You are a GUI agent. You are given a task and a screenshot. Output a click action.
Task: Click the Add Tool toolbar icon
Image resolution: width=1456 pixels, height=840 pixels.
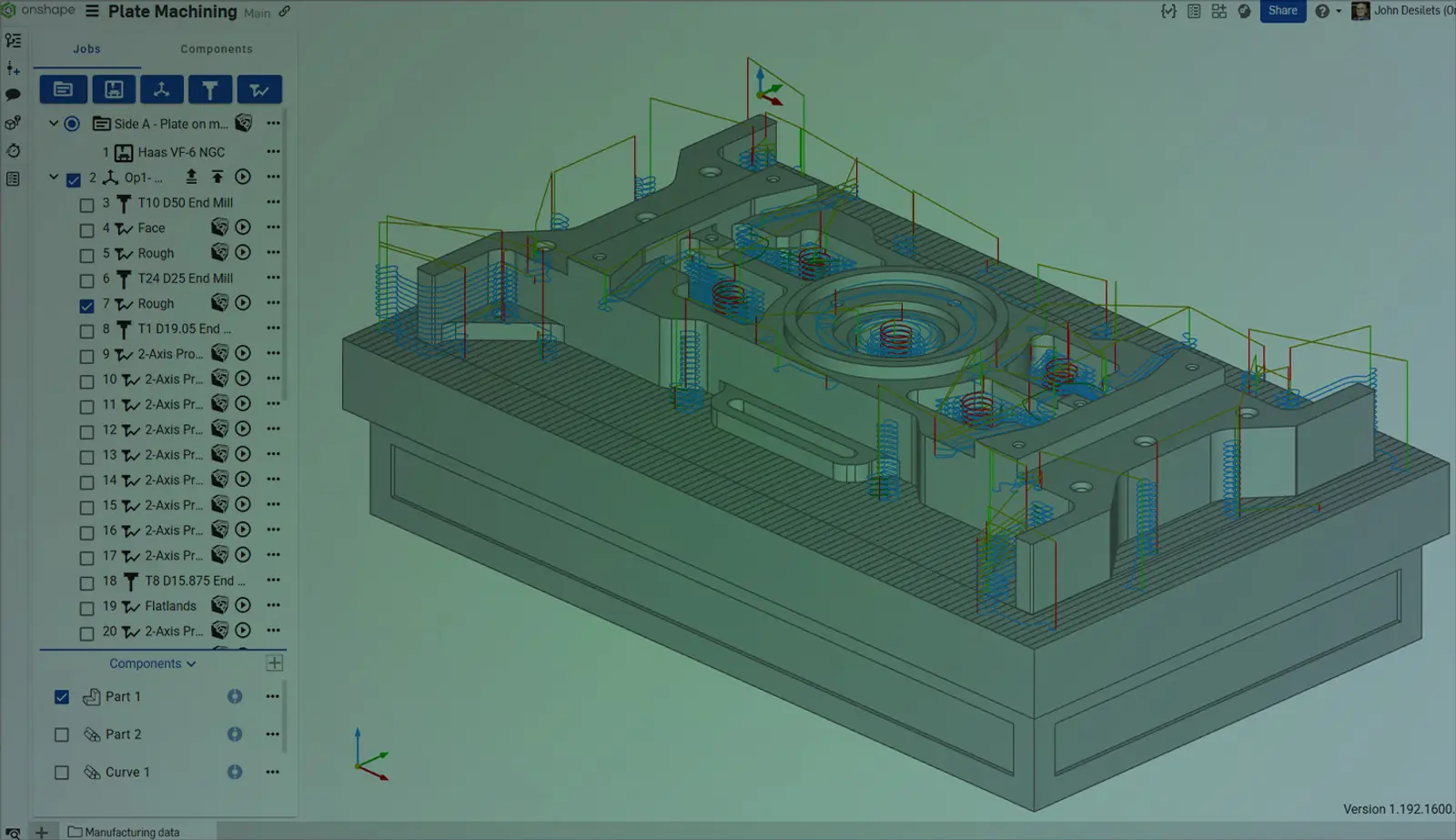pyautogui.click(x=210, y=89)
